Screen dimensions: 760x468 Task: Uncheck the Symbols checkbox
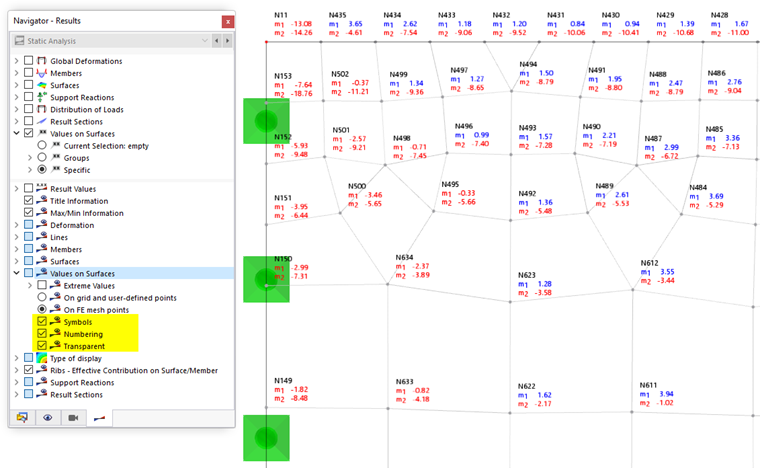tap(42, 321)
